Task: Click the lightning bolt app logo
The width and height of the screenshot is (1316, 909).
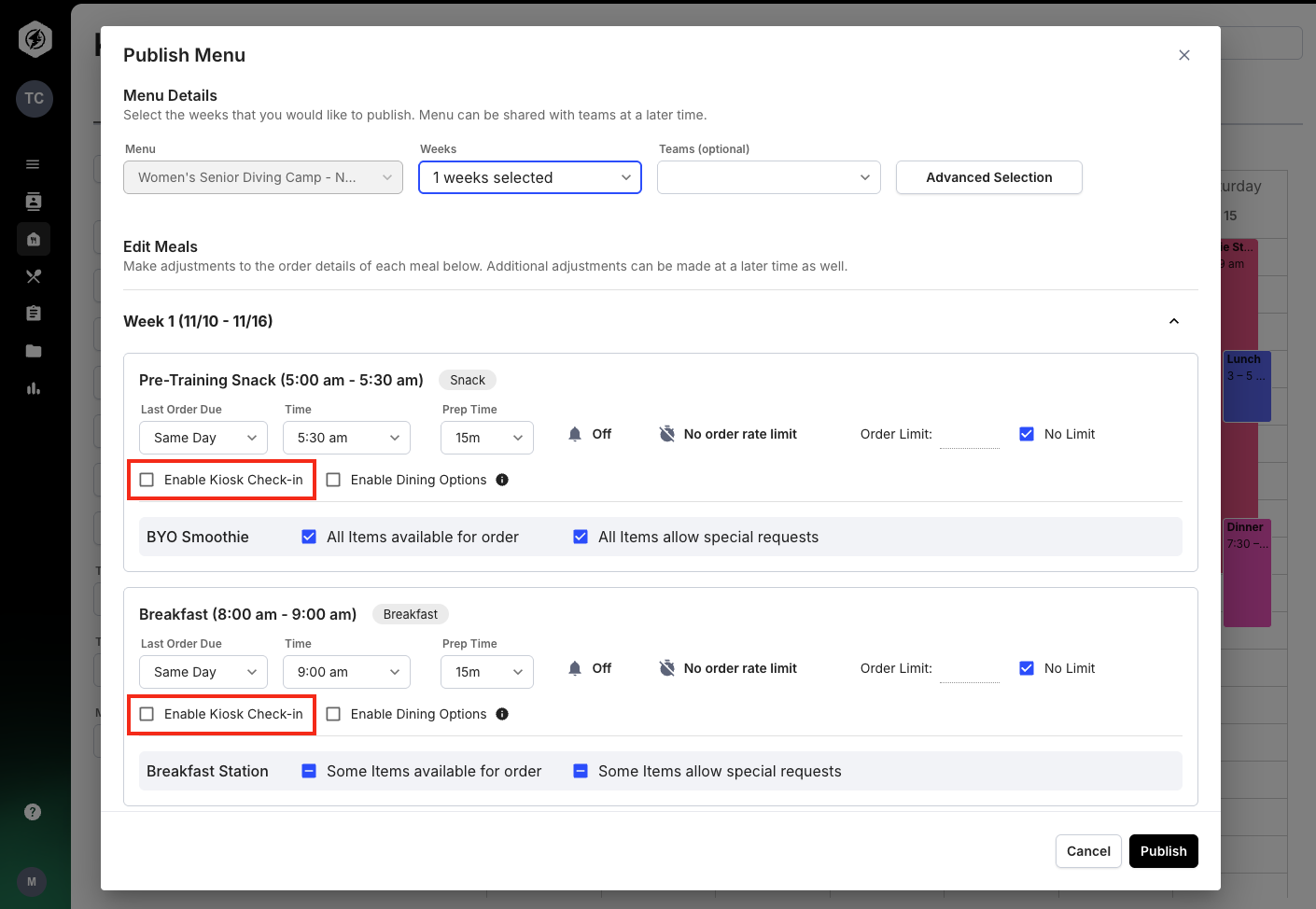Action: tap(35, 39)
